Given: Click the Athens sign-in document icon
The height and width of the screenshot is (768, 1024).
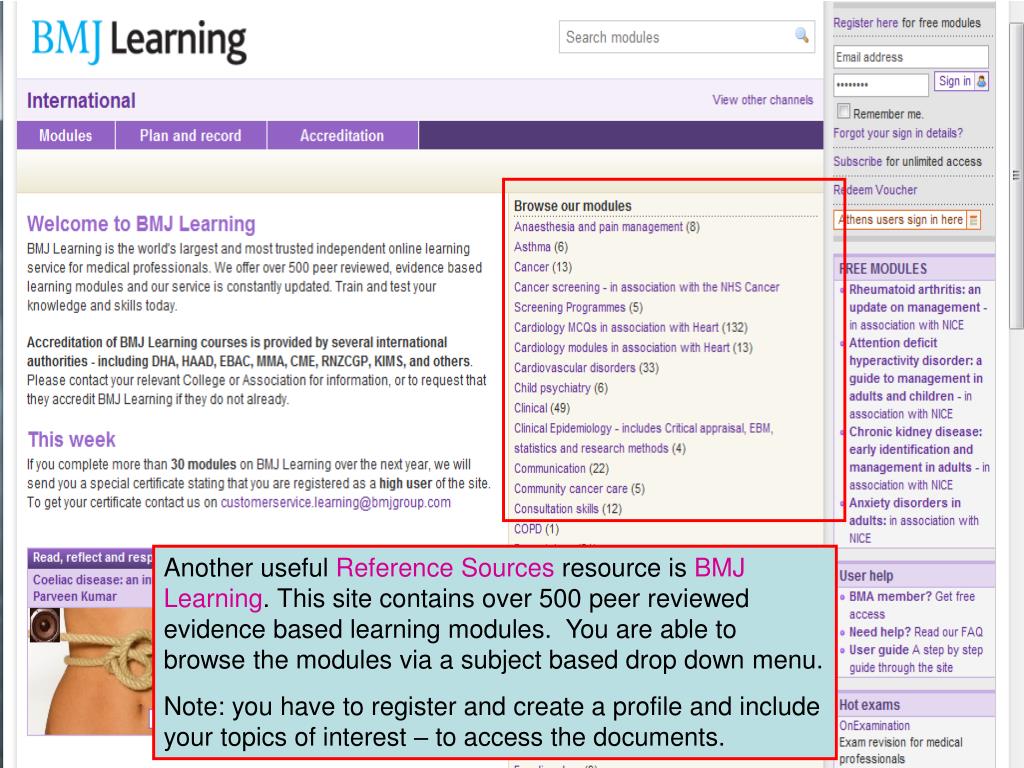Looking at the screenshot, I should (x=973, y=220).
